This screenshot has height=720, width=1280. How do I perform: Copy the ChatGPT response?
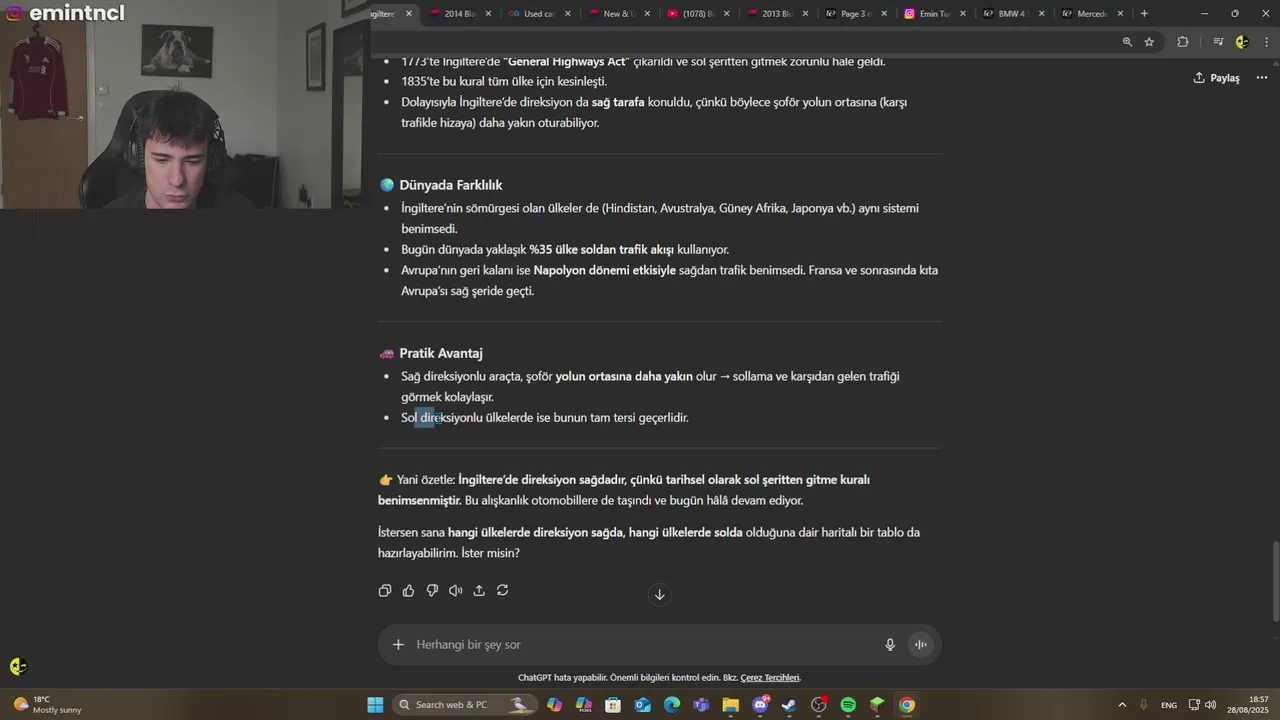tap(385, 591)
